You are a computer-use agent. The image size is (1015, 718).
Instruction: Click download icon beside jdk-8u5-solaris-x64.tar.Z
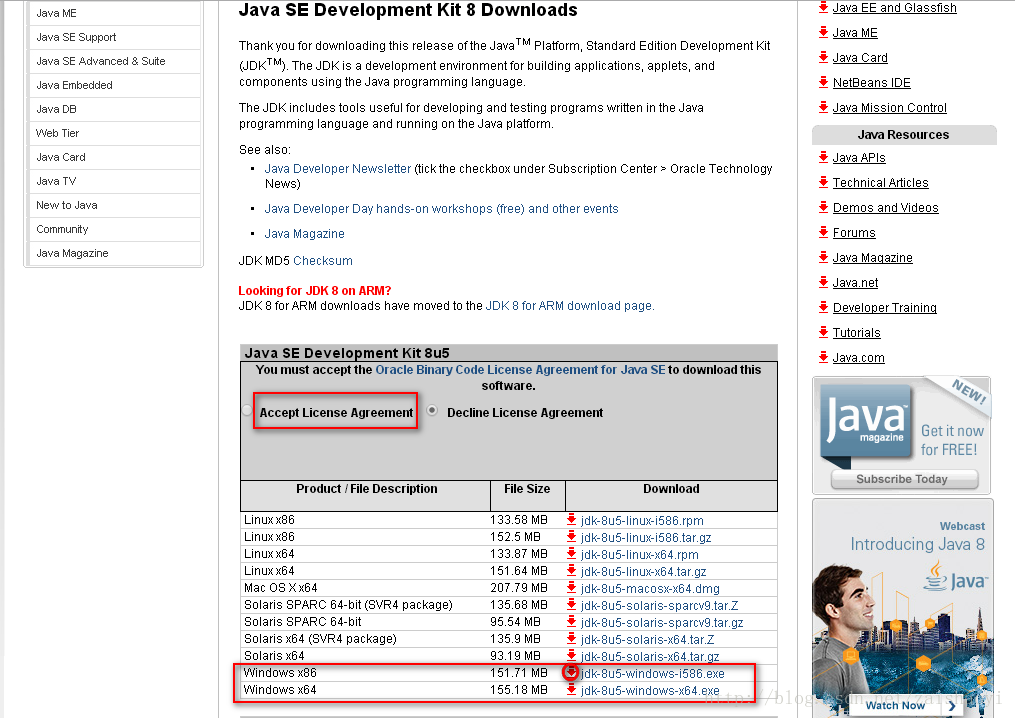[x=571, y=638]
